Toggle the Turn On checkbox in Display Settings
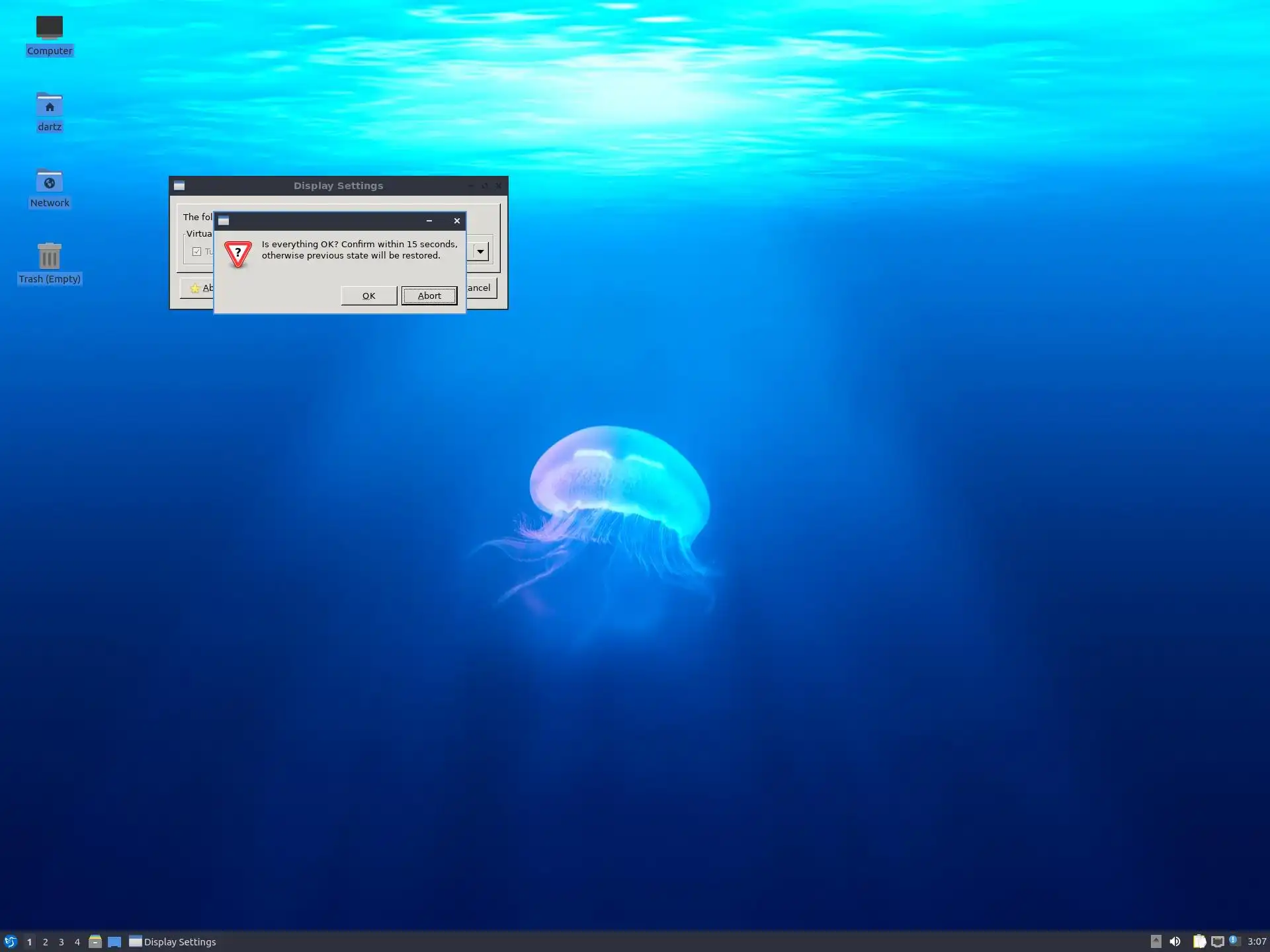1270x952 pixels. click(x=196, y=251)
